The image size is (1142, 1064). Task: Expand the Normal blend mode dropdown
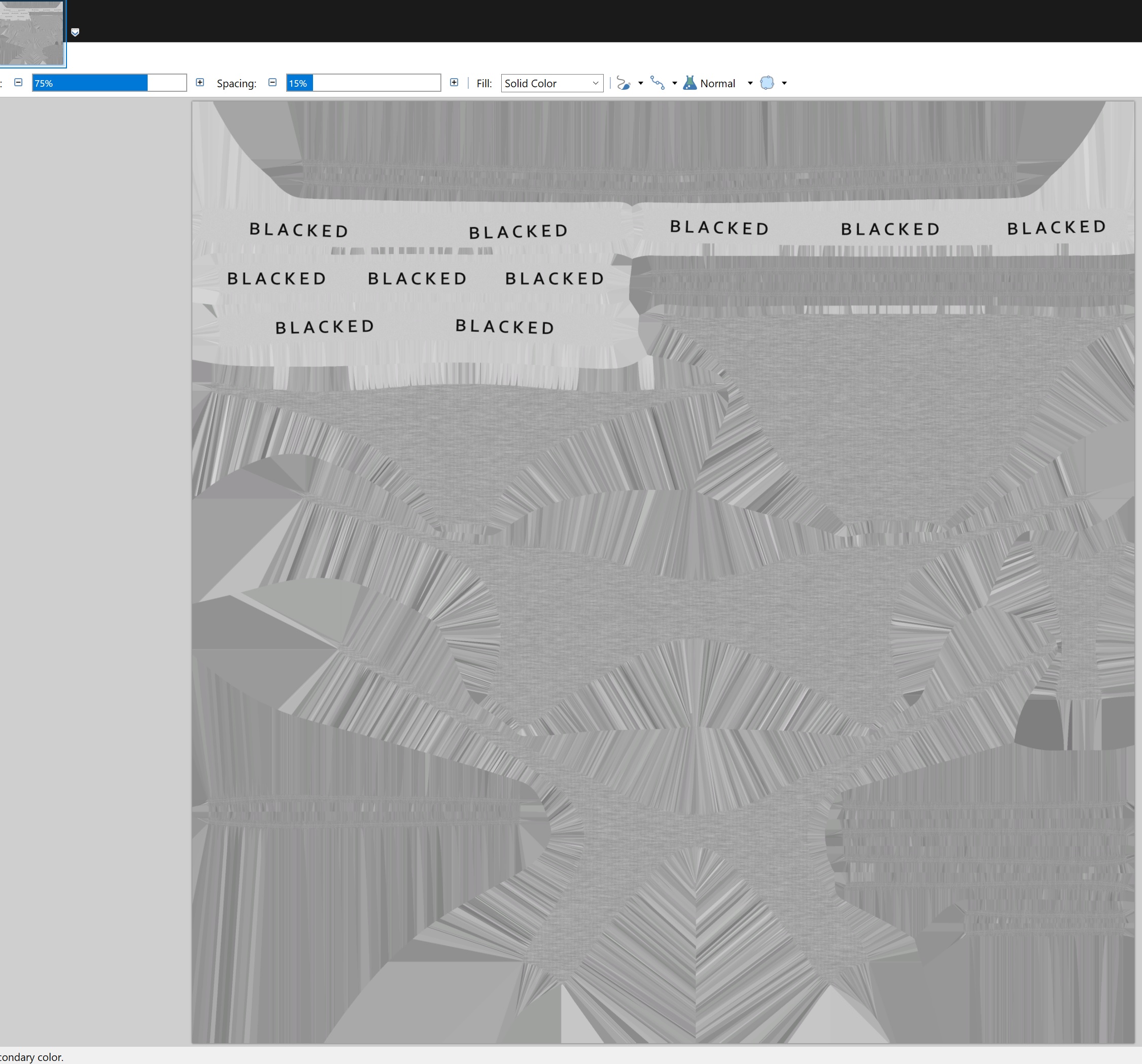(750, 83)
